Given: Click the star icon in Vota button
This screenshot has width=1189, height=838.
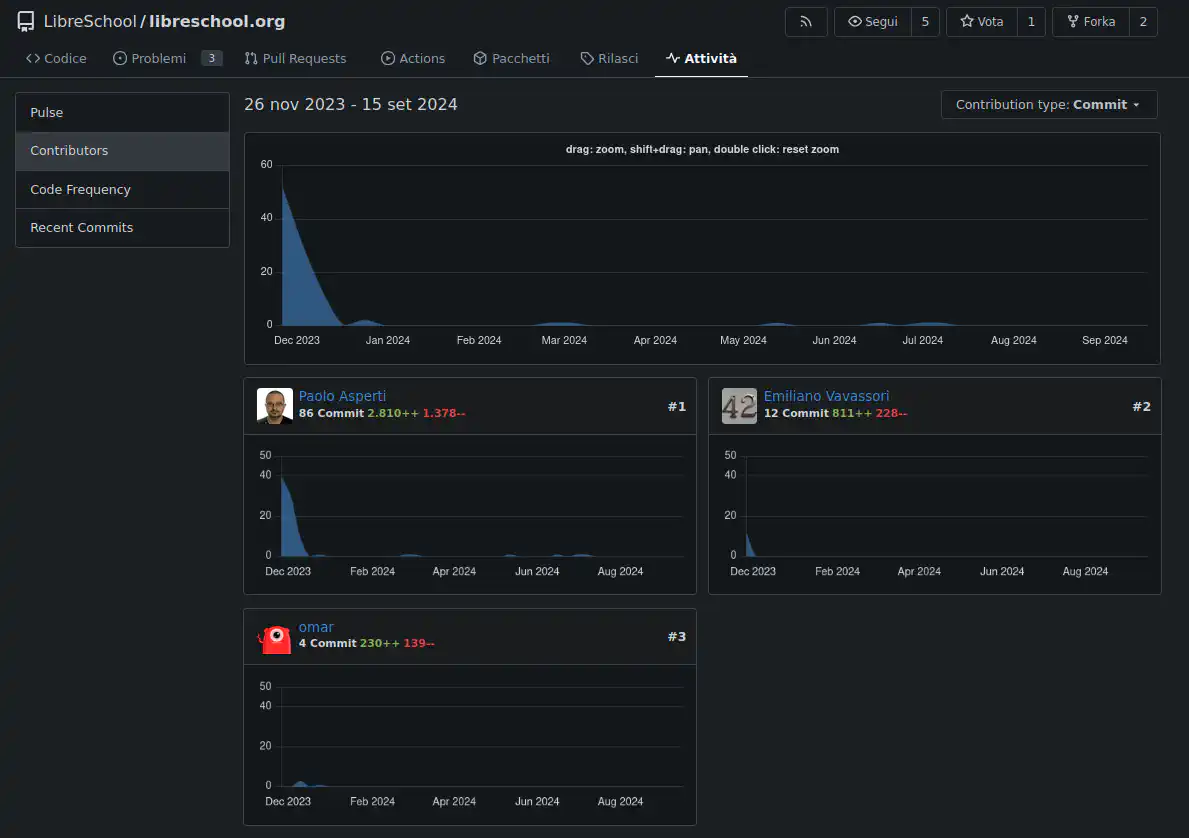Looking at the screenshot, I should [967, 21].
